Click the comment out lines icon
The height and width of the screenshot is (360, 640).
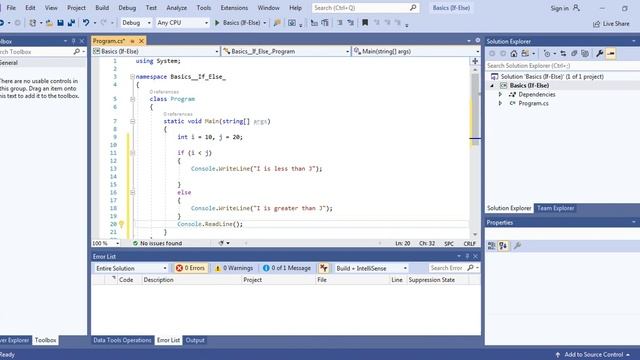click(340, 23)
